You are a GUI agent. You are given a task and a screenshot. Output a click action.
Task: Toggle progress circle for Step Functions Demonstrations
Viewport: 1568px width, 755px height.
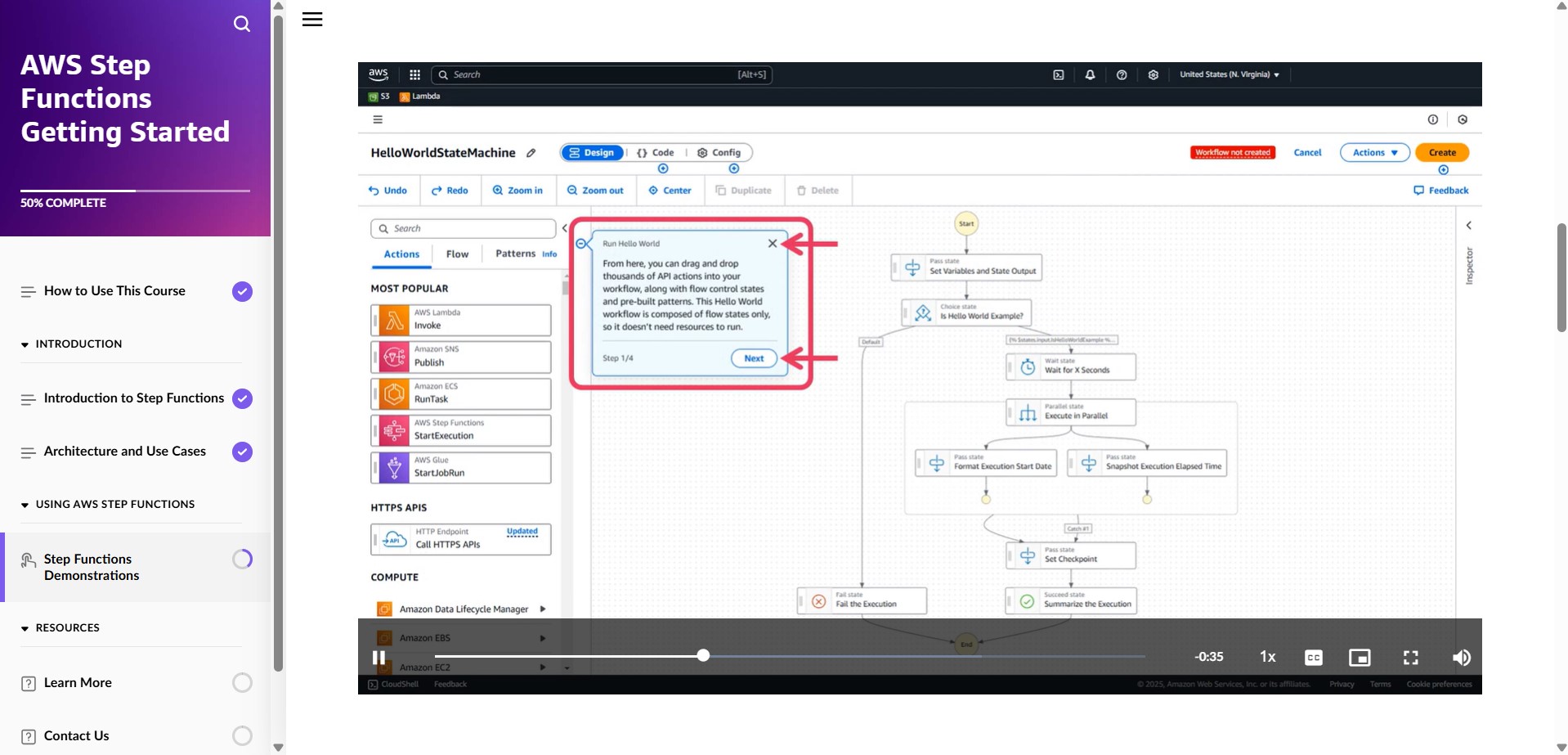click(242, 560)
